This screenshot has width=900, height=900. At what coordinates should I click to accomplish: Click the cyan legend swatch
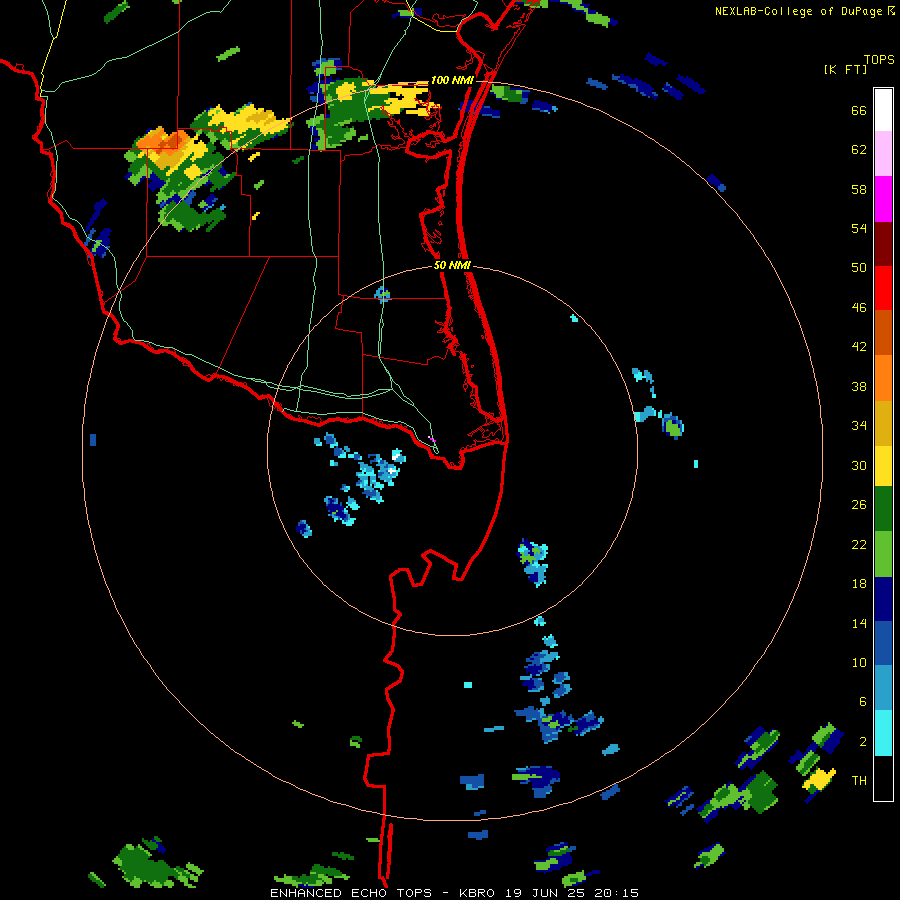[883, 733]
